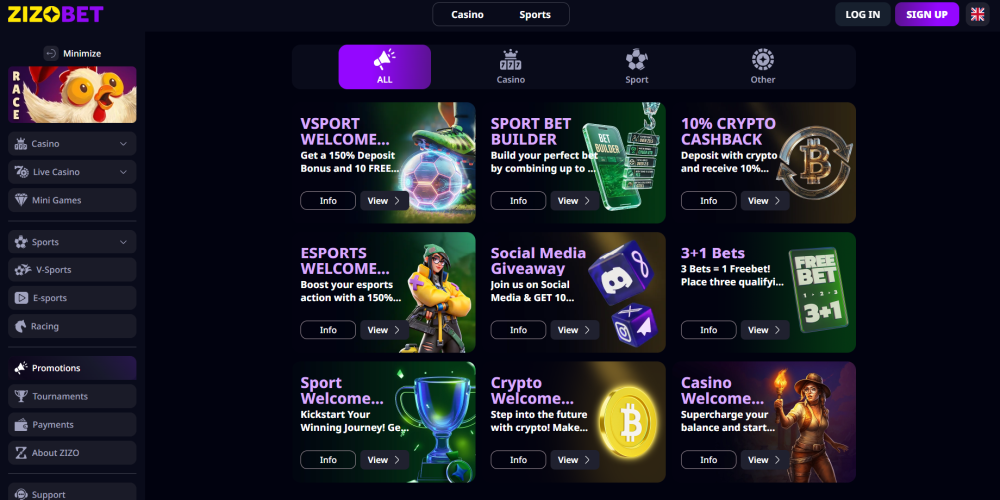Click the Racing horse icon
This screenshot has height=500, width=1000.
pyautogui.click(x=21, y=326)
